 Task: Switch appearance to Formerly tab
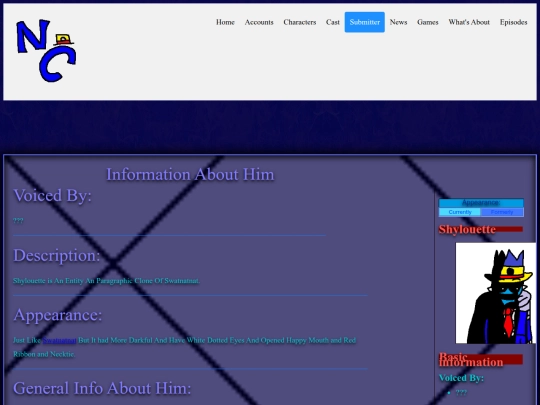(x=502, y=212)
